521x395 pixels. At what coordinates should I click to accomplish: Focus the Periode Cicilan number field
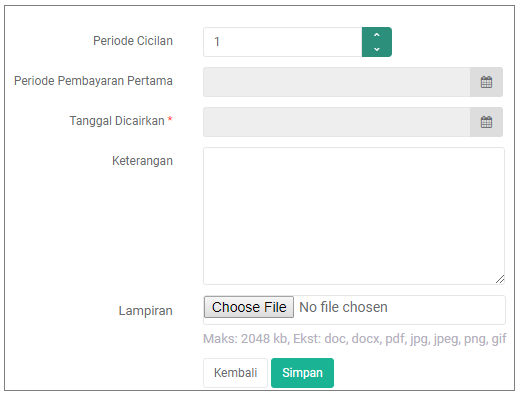tap(283, 42)
